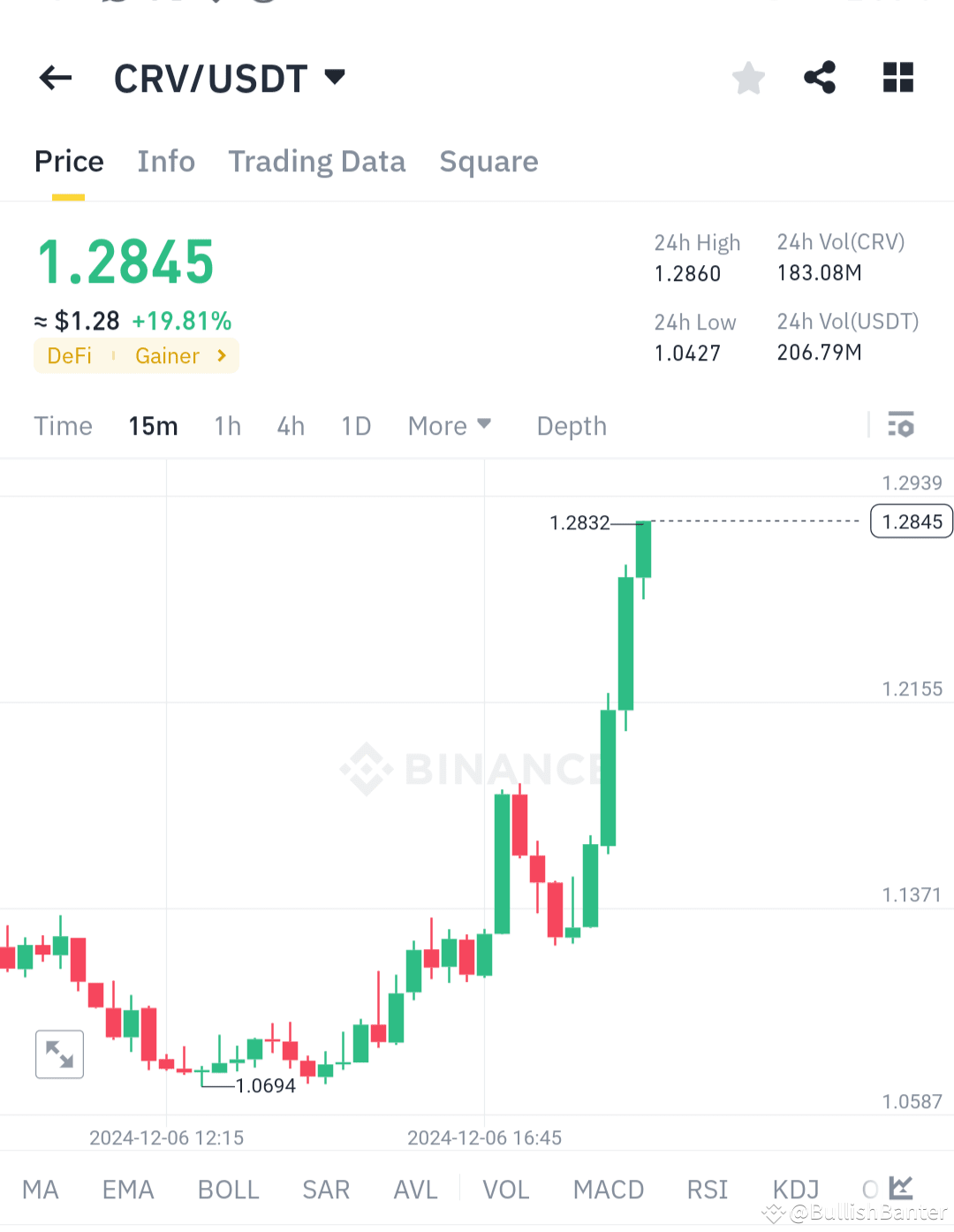This screenshot has height=1232, width=954.
Task: Expand the More timeframe dropdown
Action: click(x=450, y=425)
